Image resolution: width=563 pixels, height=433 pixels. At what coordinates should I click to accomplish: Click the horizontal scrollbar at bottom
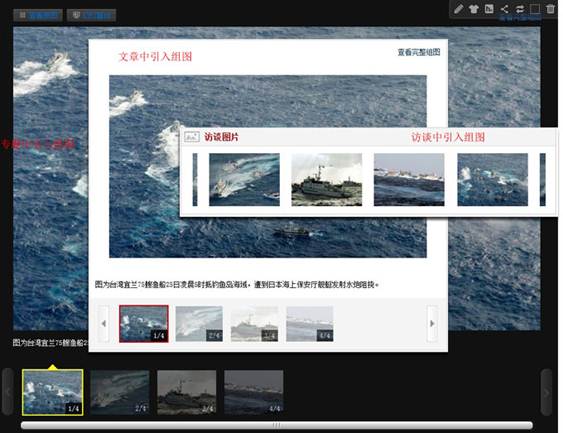click(276, 425)
